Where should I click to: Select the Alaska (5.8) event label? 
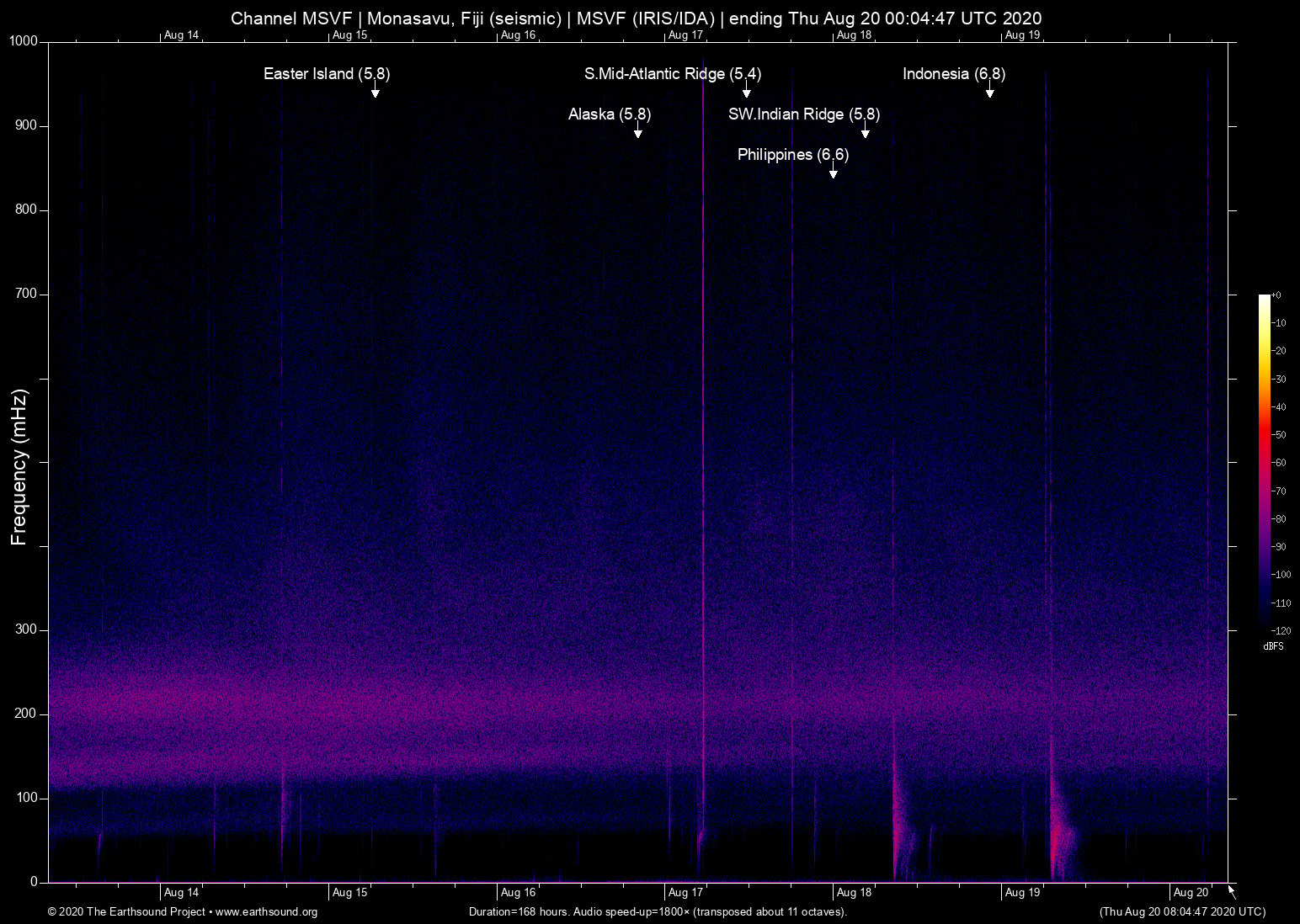(x=610, y=114)
